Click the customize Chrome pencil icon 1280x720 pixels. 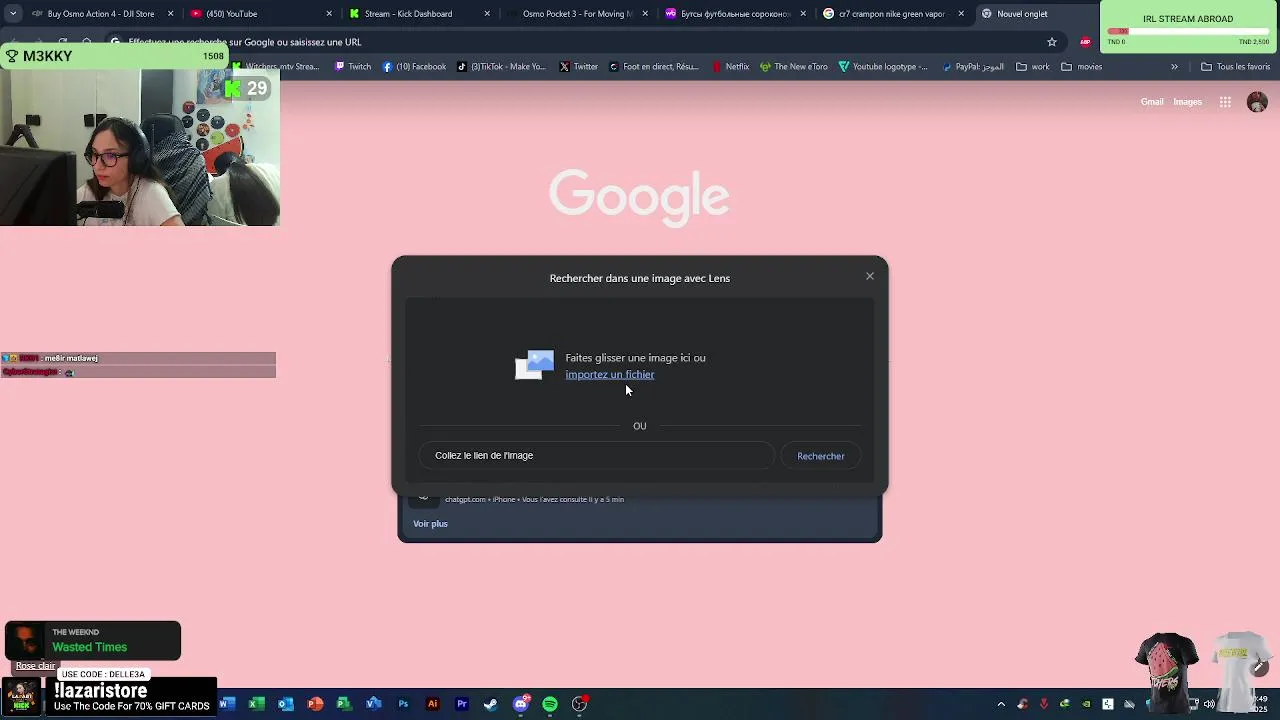pyautogui.click(x=1259, y=667)
